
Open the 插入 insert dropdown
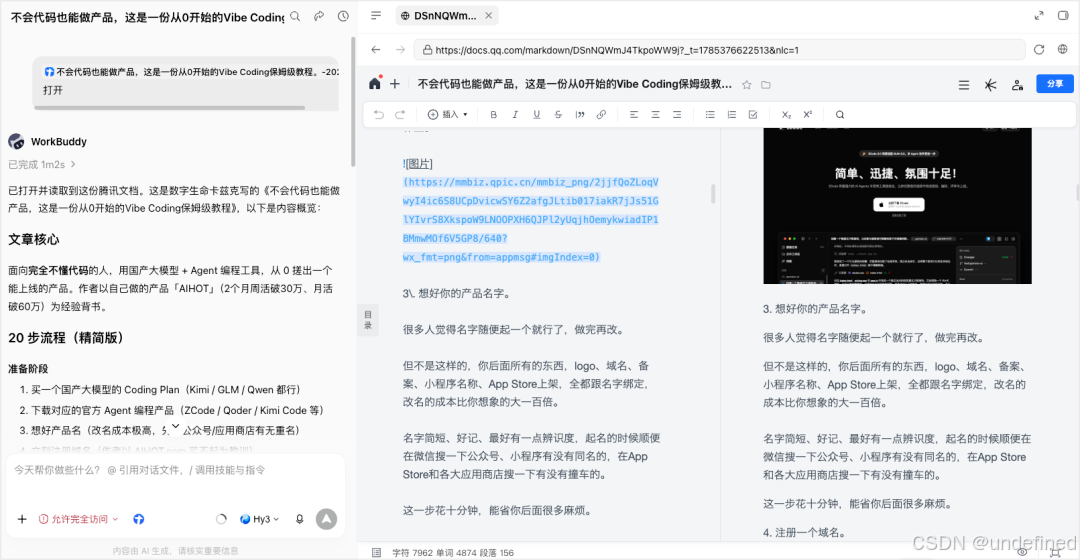[448, 114]
